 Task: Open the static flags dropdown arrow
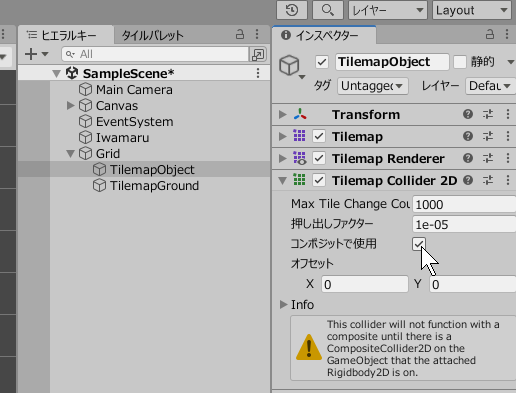click(x=510, y=62)
